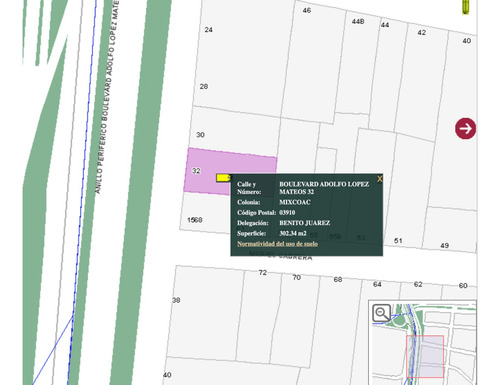
Task: Click the 302.34 m2 superficie value
Action: [293, 233]
